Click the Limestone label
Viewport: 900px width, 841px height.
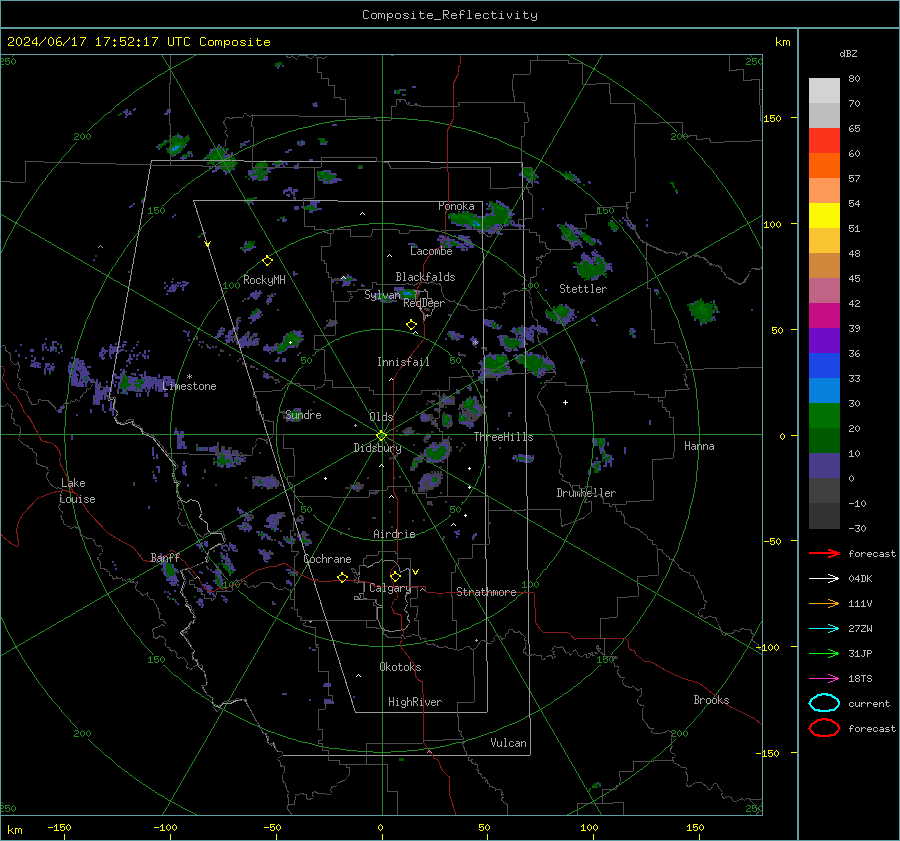[189, 386]
